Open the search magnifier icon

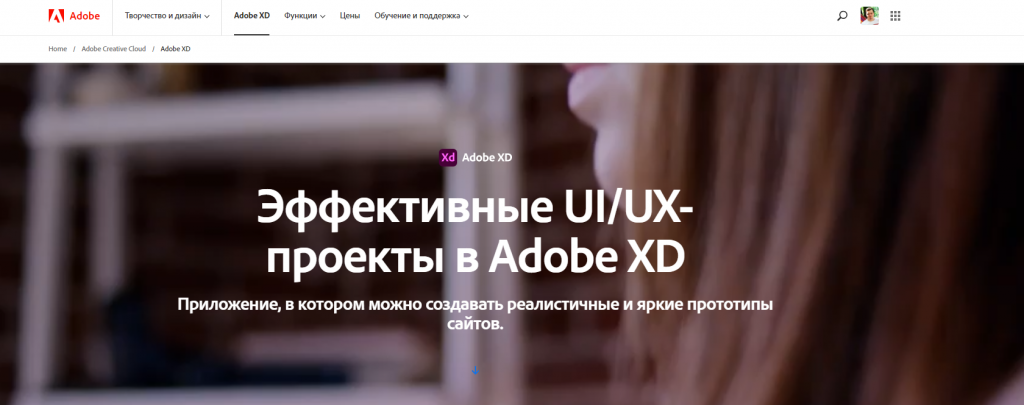[x=842, y=16]
